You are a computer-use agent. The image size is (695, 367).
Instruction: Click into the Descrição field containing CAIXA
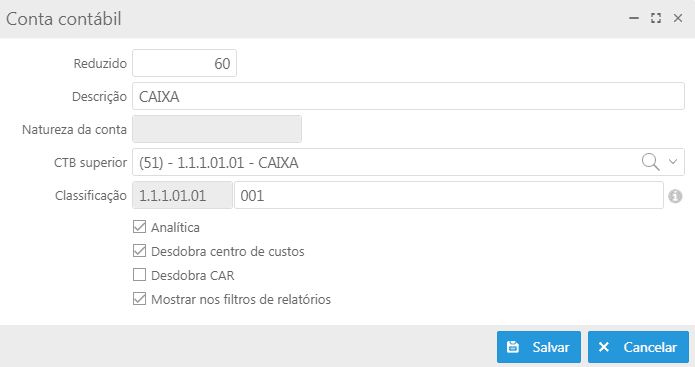tap(408, 96)
